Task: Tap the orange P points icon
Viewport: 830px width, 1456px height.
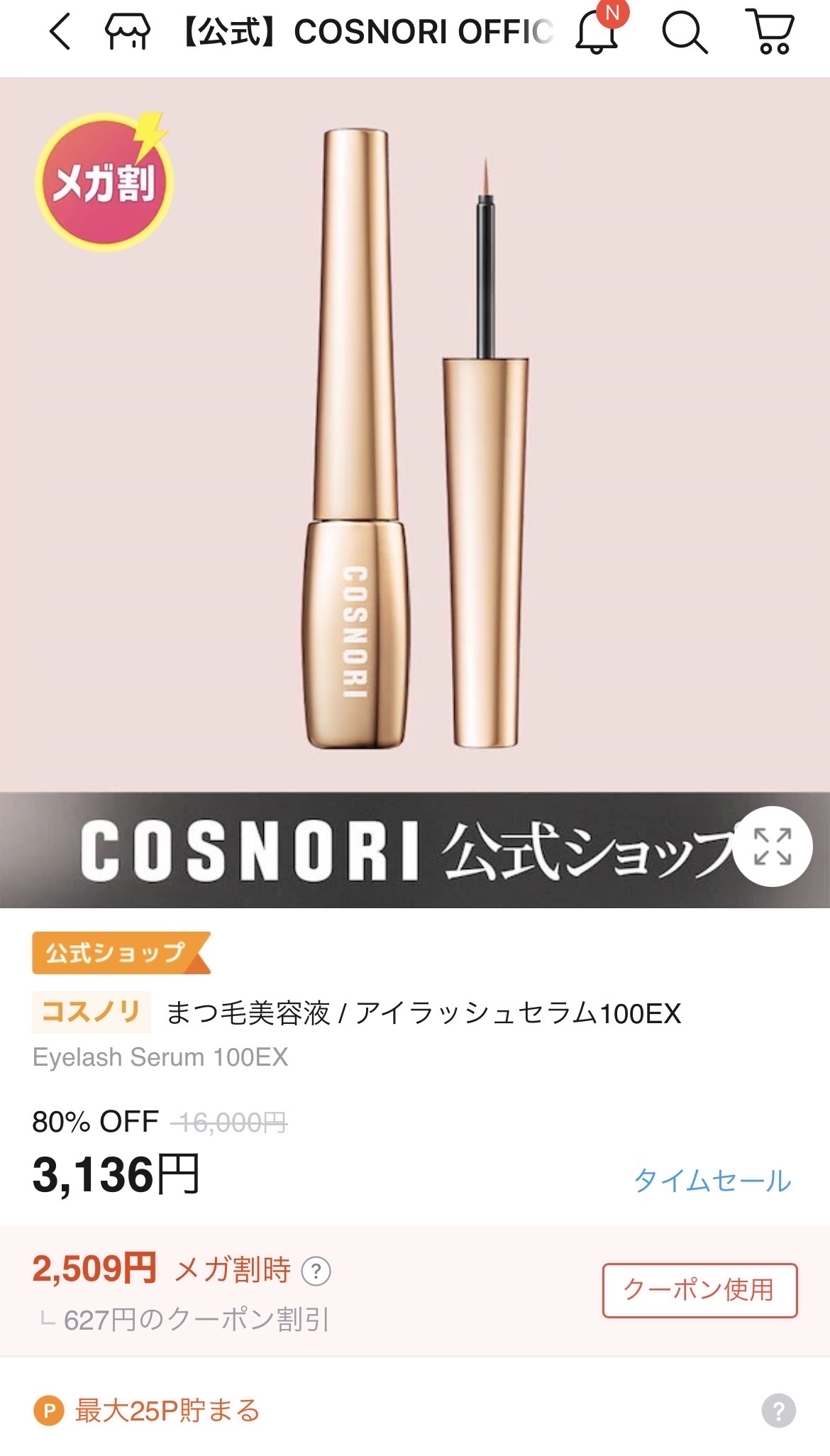Action: [49, 1411]
